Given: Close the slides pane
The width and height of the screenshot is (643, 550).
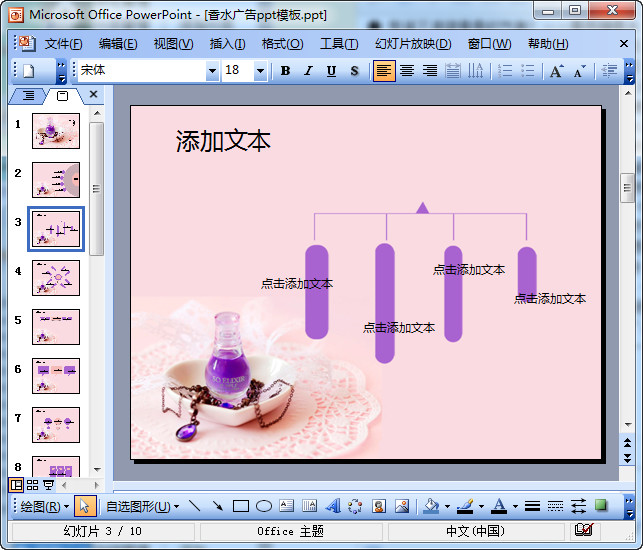Looking at the screenshot, I should pos(93,94).
